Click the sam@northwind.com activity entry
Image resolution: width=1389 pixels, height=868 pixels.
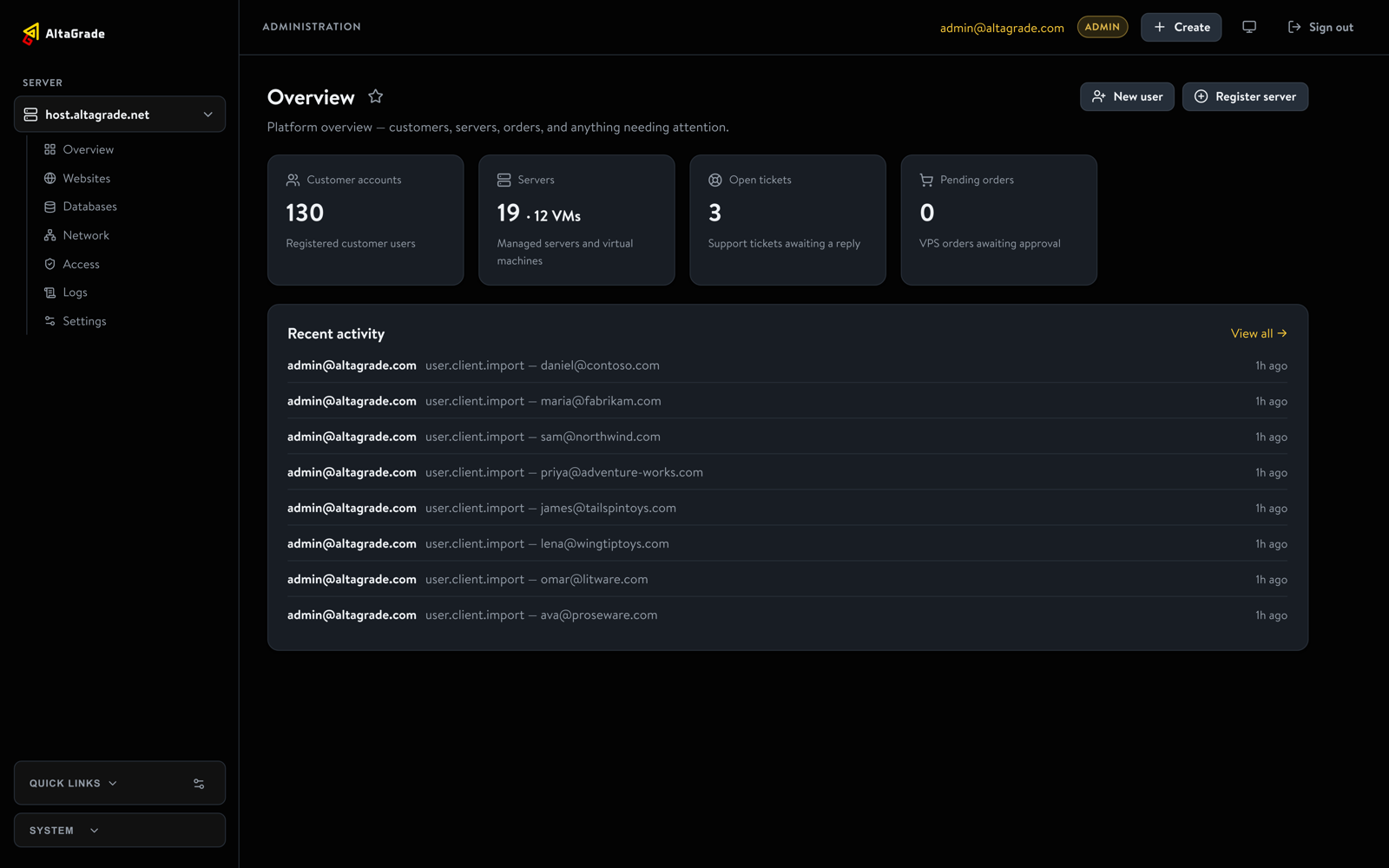click(787, 437)
